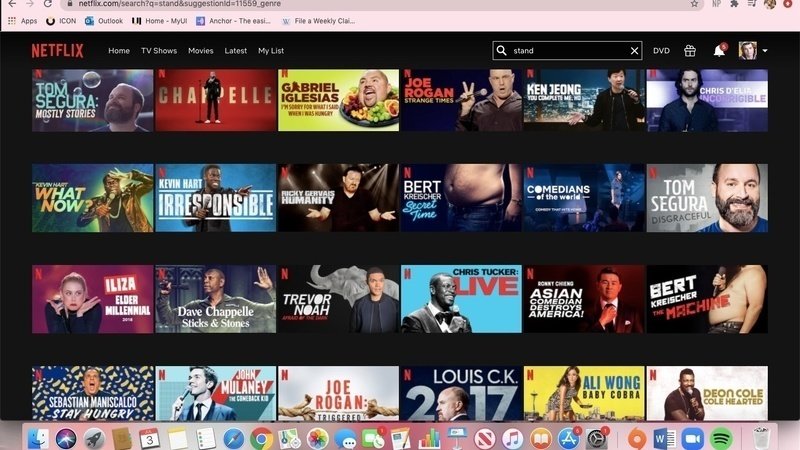The height and width of the screenshot is (450, 800).
Task: Open the Zoom app in the dock
Action: pos(692,438)
